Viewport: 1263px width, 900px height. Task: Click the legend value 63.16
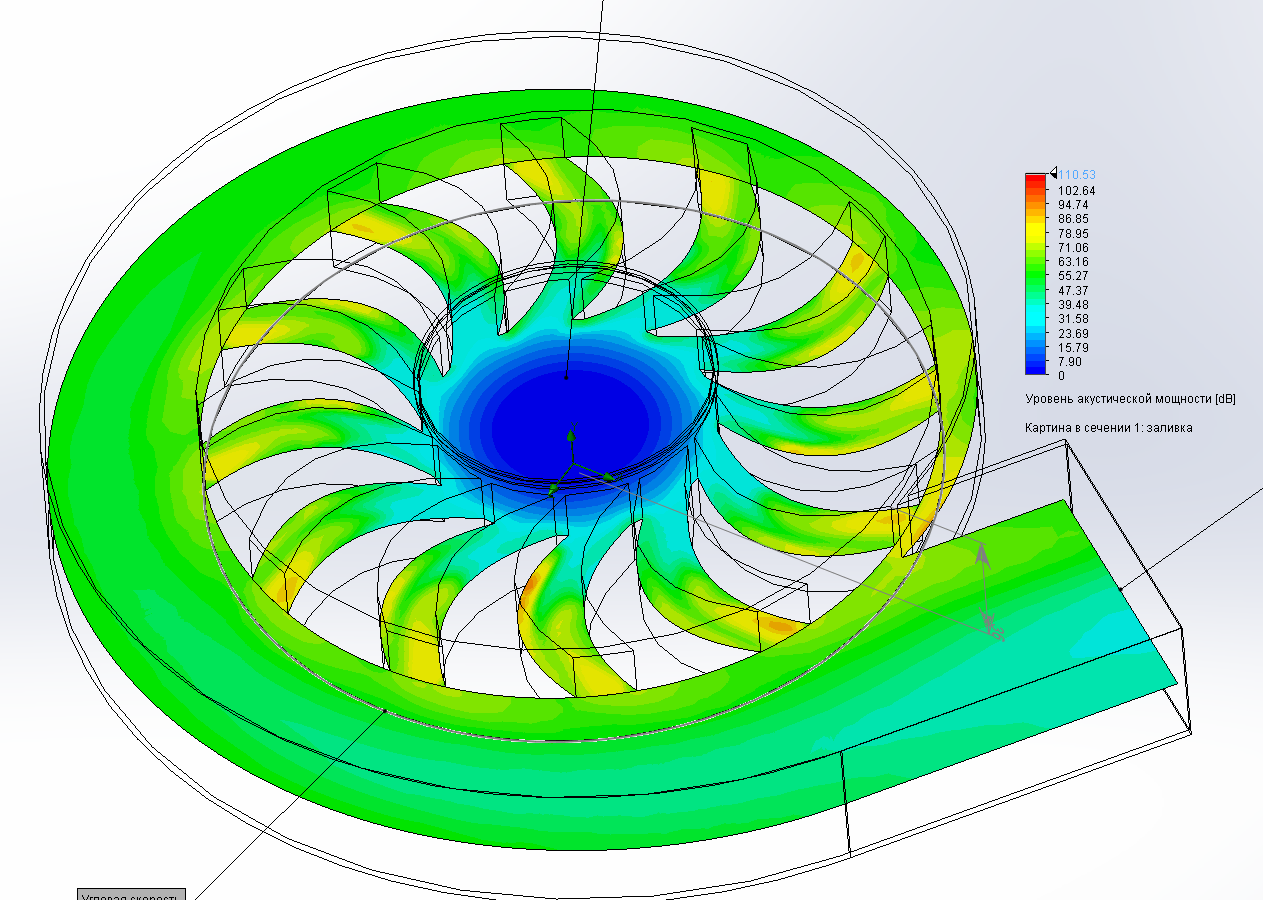point(1075,261)
